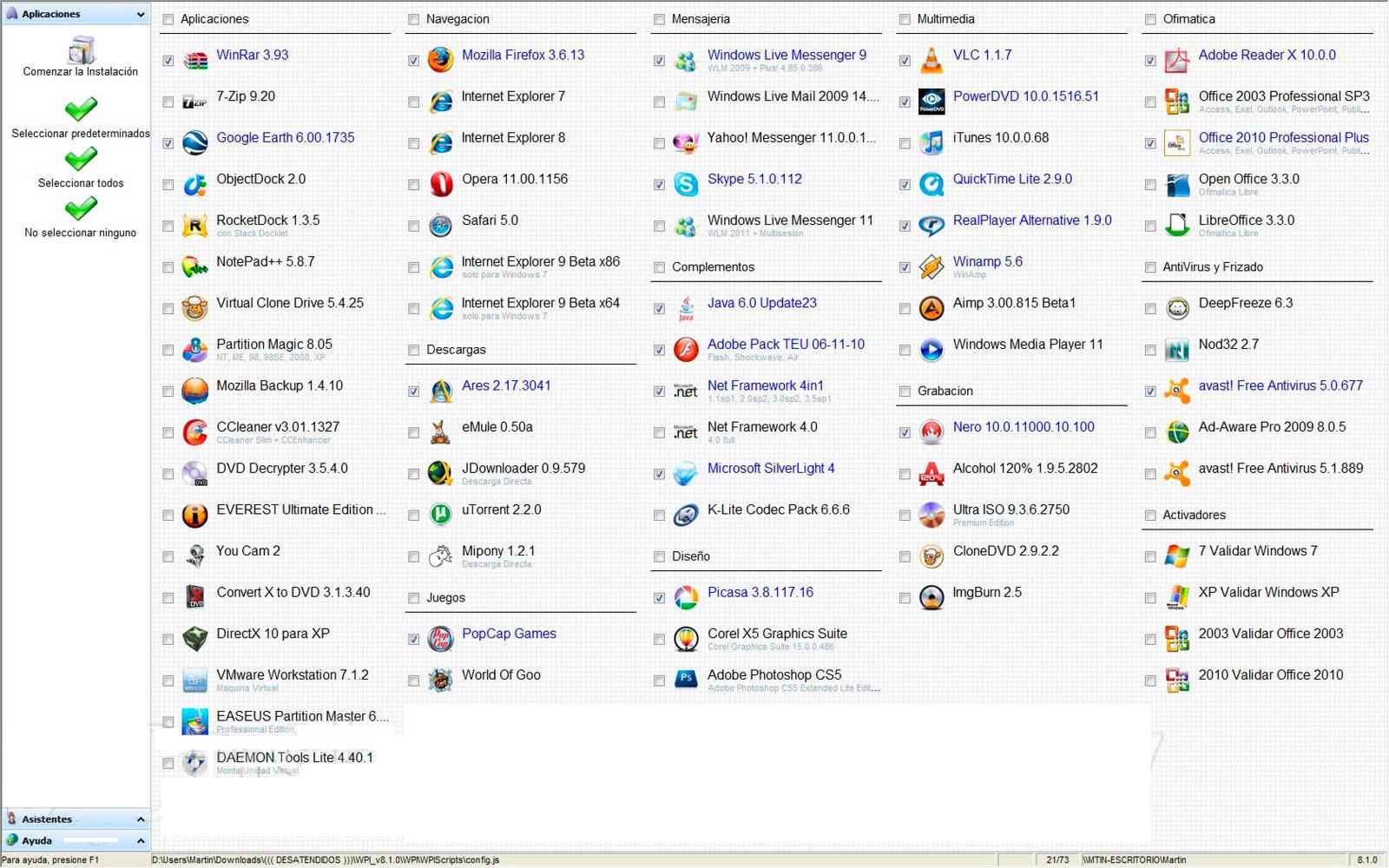Screen dimensions: 1389x868
Task: Click the Activadores section header label
Action: pyautogui.click(x=1195, y=516)
